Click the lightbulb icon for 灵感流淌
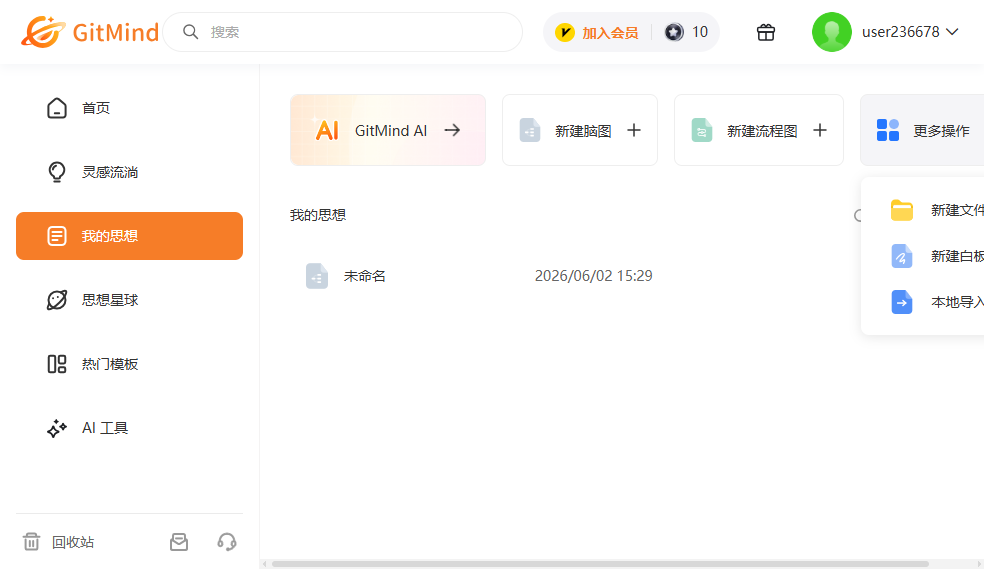Screen dimensions: 984x569 (x=57, y=172)
